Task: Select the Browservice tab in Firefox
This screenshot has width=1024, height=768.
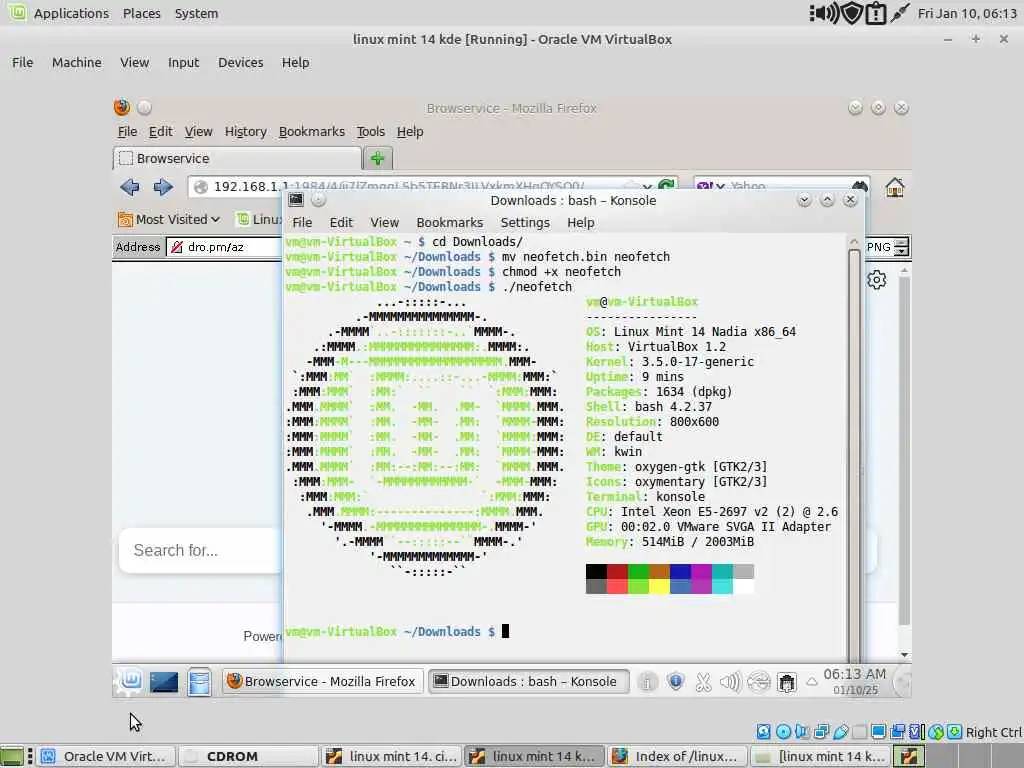Action: coord(237,158)
